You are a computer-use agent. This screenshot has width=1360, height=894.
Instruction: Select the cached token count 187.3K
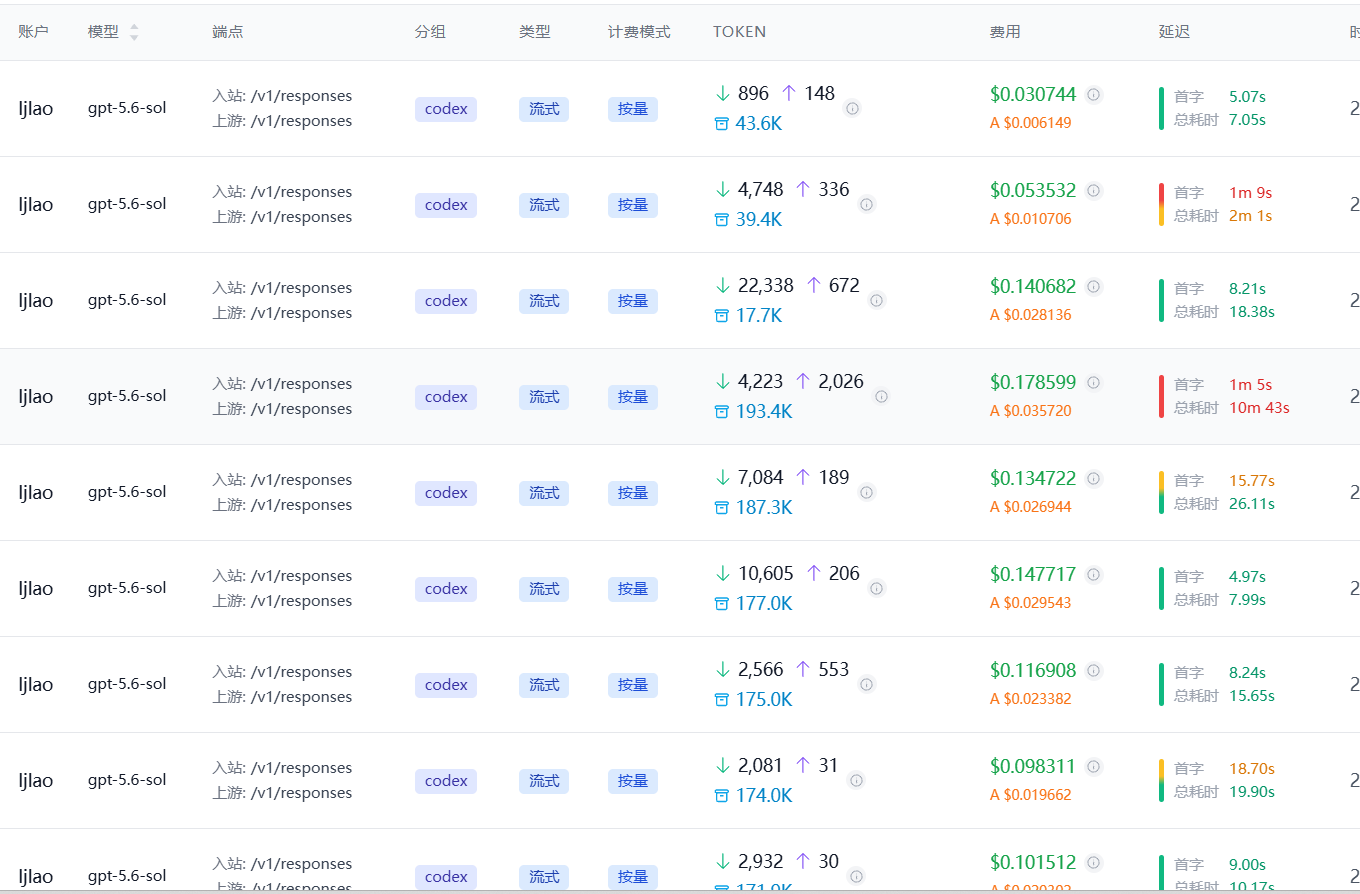pyautogui.click(x=764, y=508)
